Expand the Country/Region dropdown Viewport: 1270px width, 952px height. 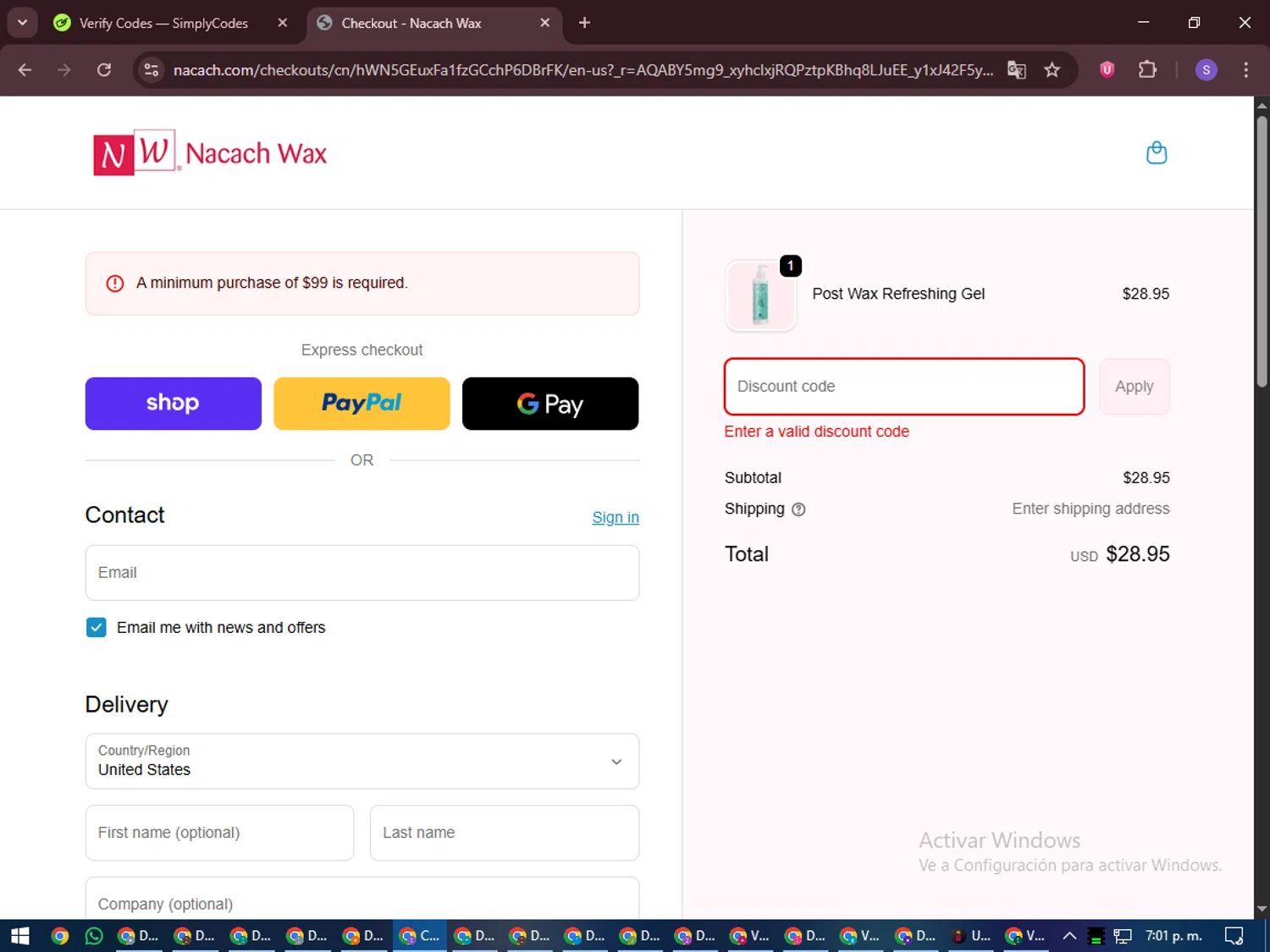(362, 762)
